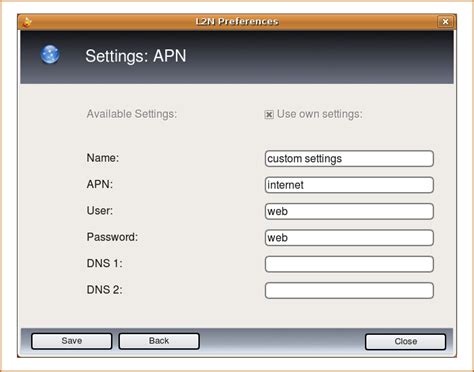Click the Close button in the bottom bar
This screenshot has height=372, width=474.
click(x=406, y=342)
